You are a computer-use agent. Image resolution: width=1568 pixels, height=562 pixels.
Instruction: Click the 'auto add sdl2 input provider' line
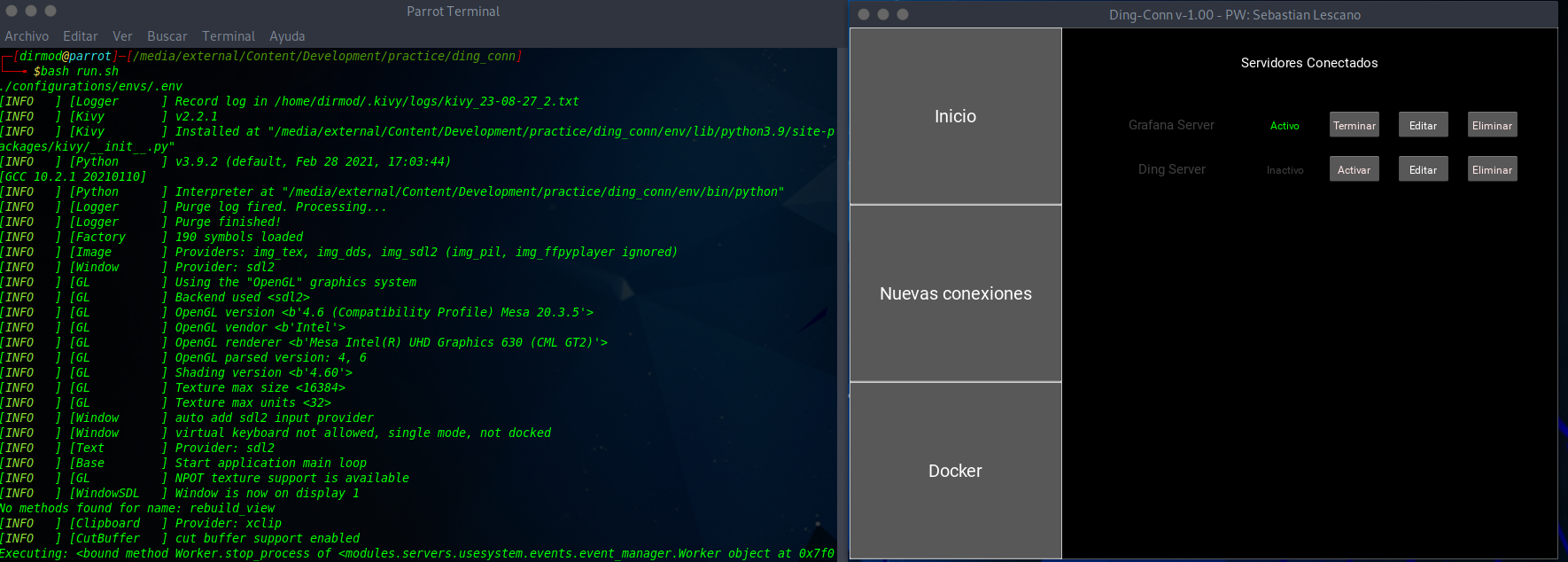pos(275,418)
